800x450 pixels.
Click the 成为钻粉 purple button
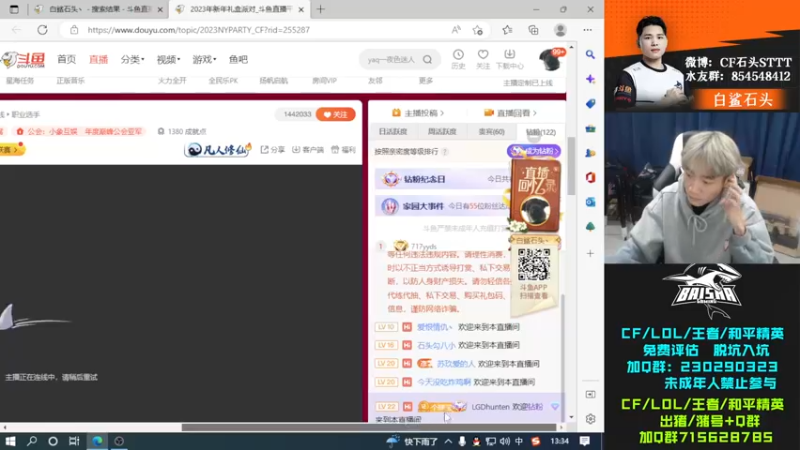[534, 151]
